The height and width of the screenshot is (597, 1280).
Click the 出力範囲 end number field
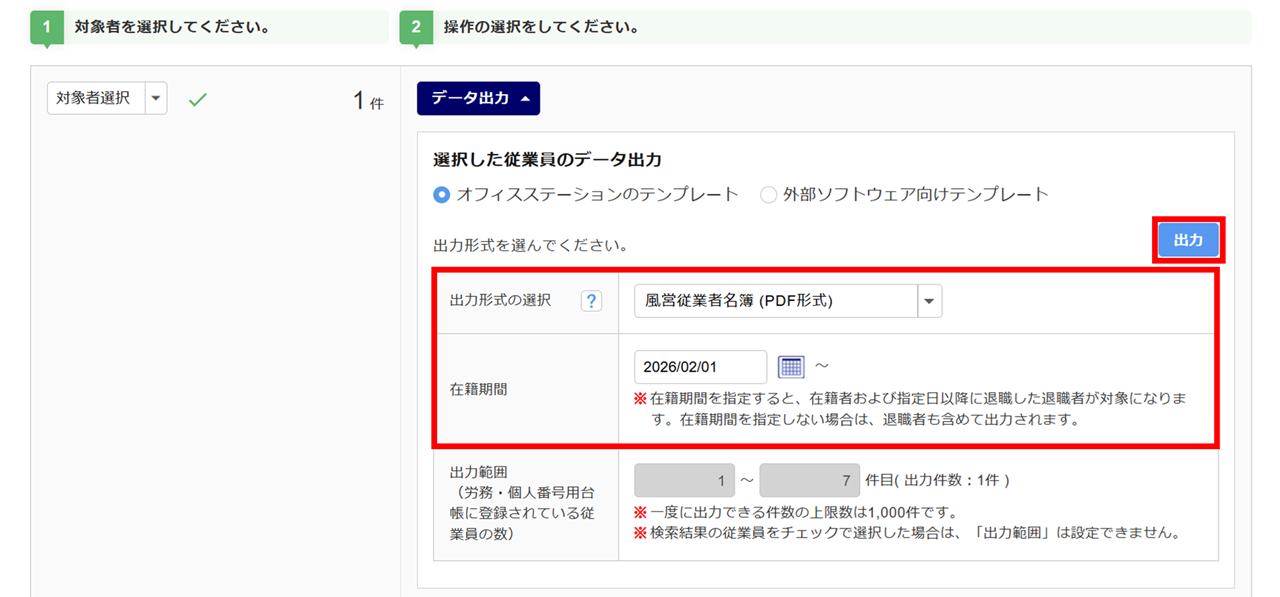(x=809, y=481)
